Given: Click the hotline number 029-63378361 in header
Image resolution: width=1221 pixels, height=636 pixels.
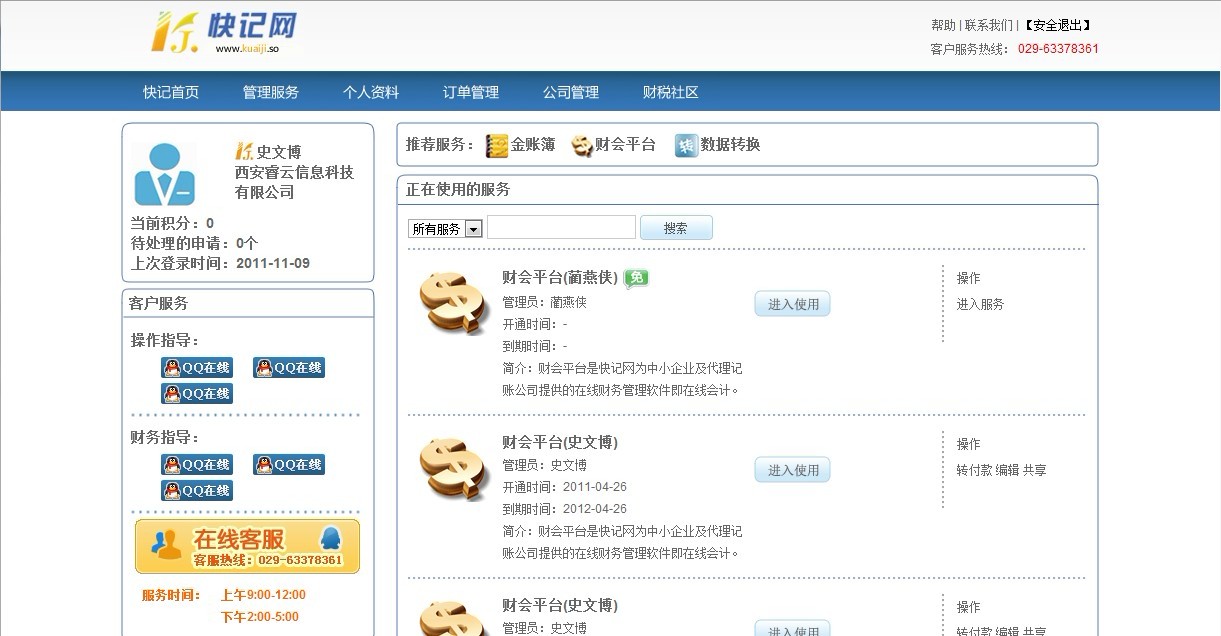Looking at the screenshot, I should tap(1058, 48).
